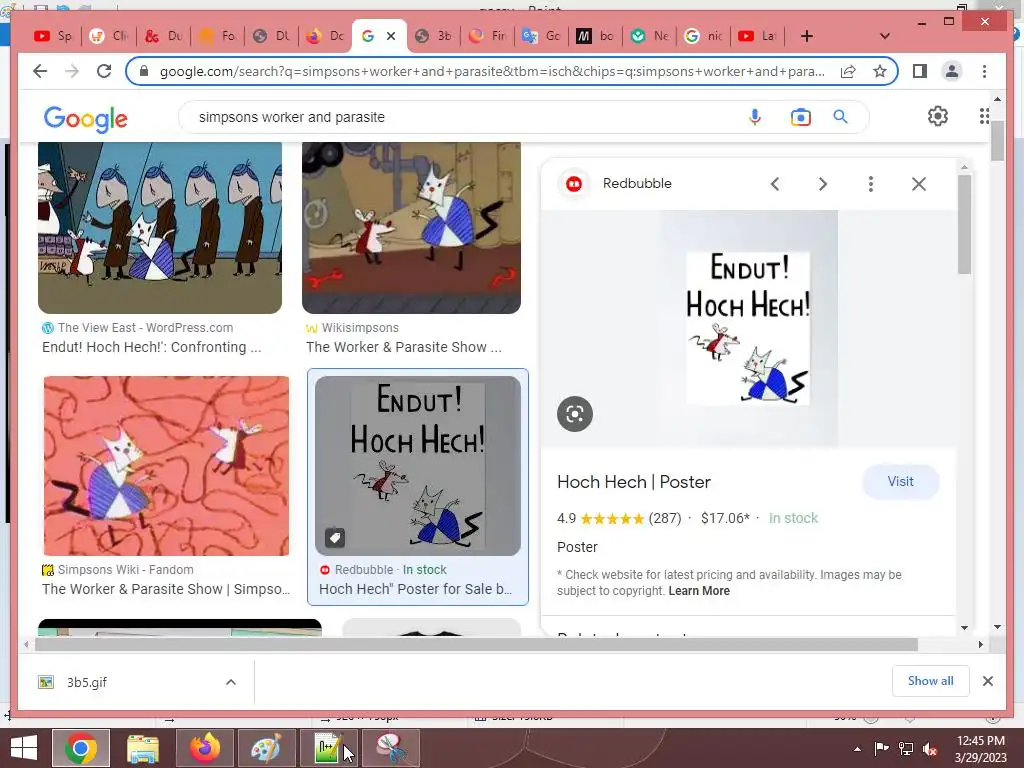The image size is (1024, 768).
Task: Toggle the Chrome side panel
Action: coord(920,71)
